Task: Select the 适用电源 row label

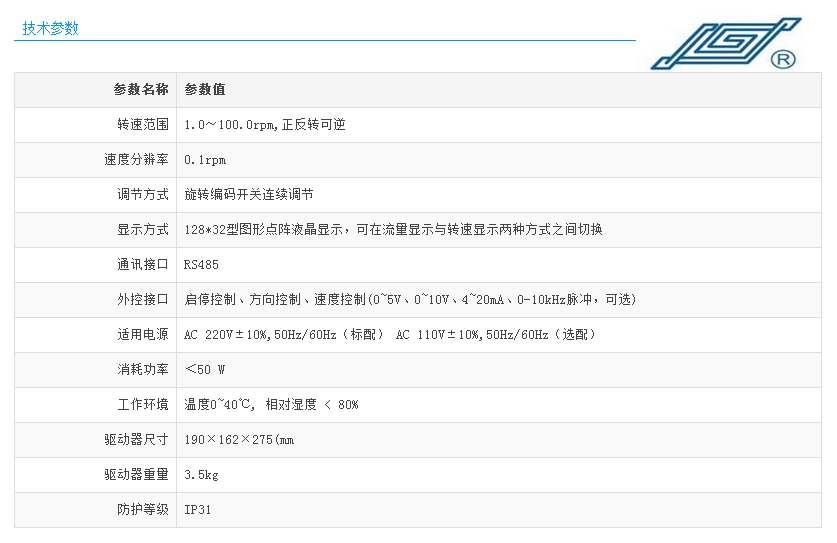Action: 143,335
